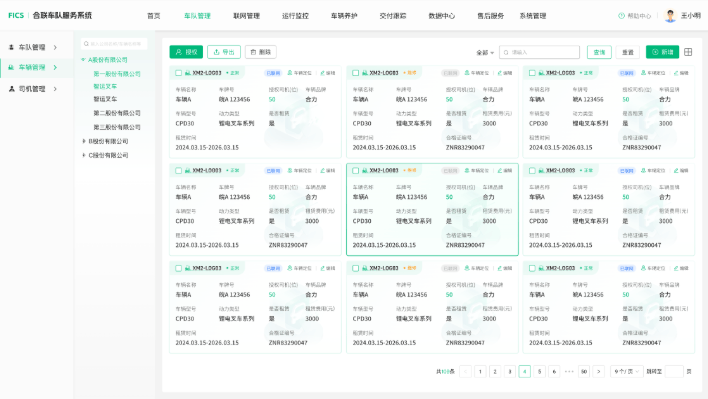
Task: Tick the checkbox on the top-row middle card
Action: pos(355,73)
